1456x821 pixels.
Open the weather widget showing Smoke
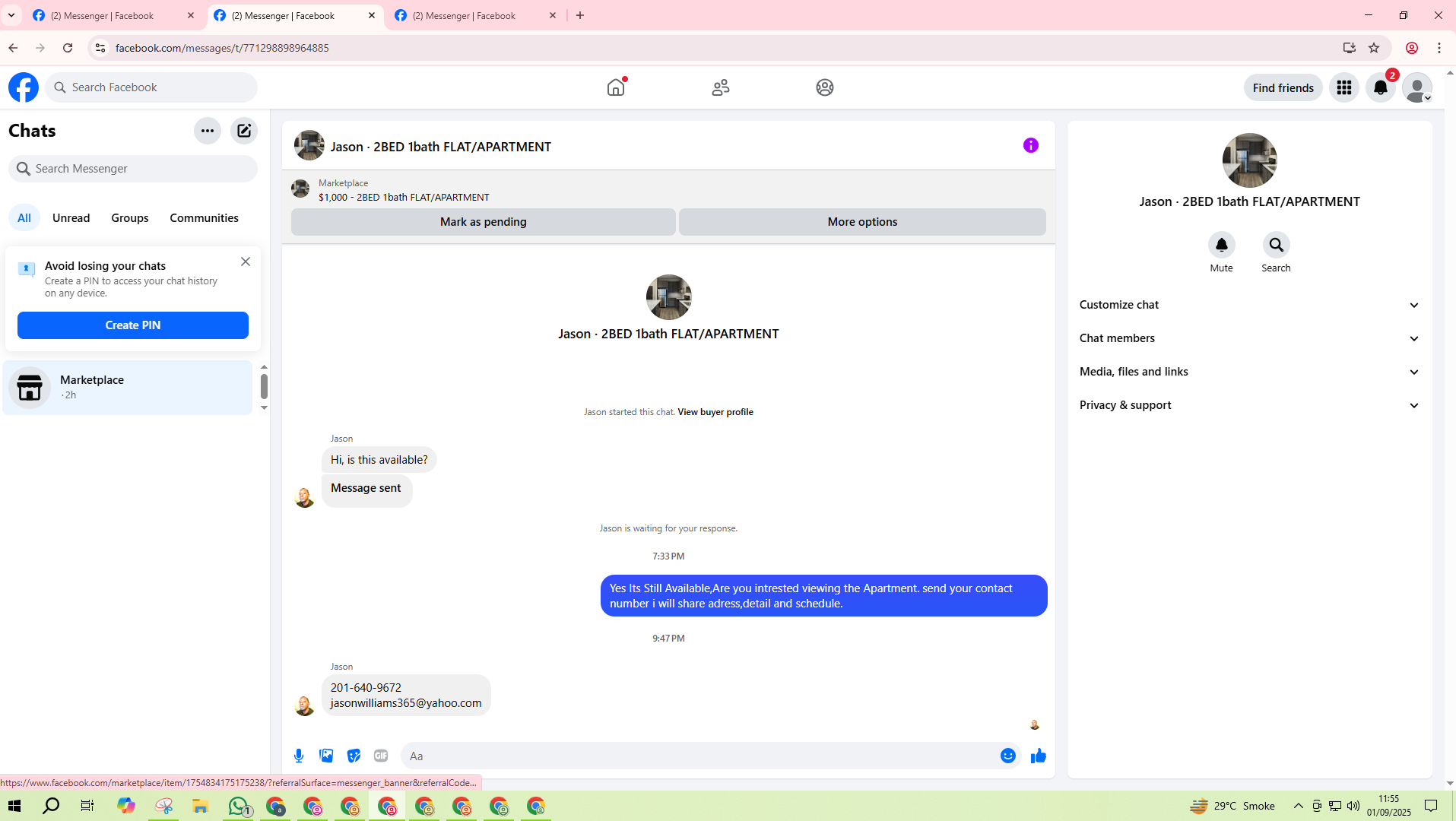click(1232, 806)
